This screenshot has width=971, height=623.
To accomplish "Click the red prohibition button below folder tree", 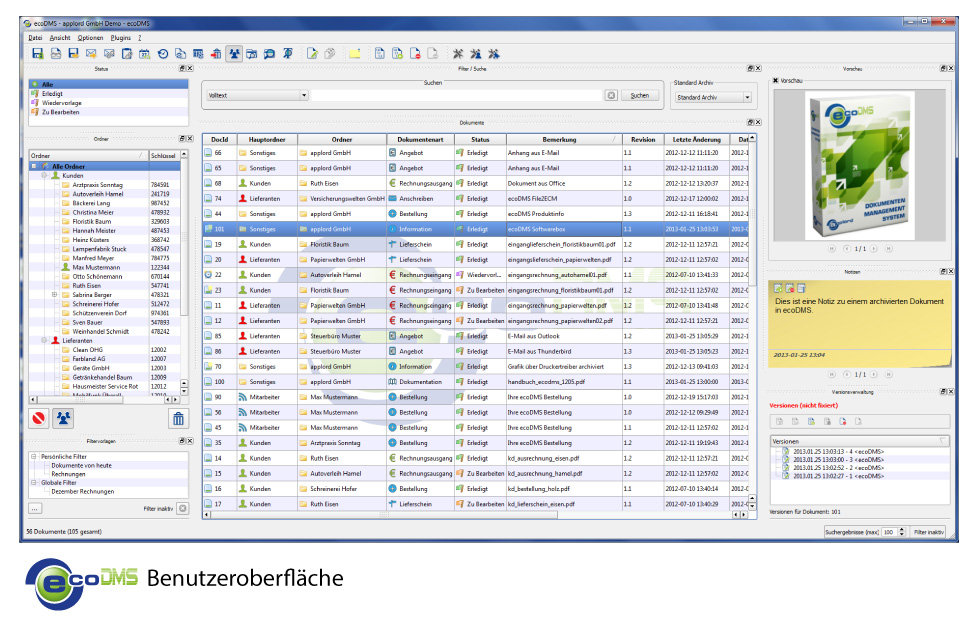I will point(38,419).
